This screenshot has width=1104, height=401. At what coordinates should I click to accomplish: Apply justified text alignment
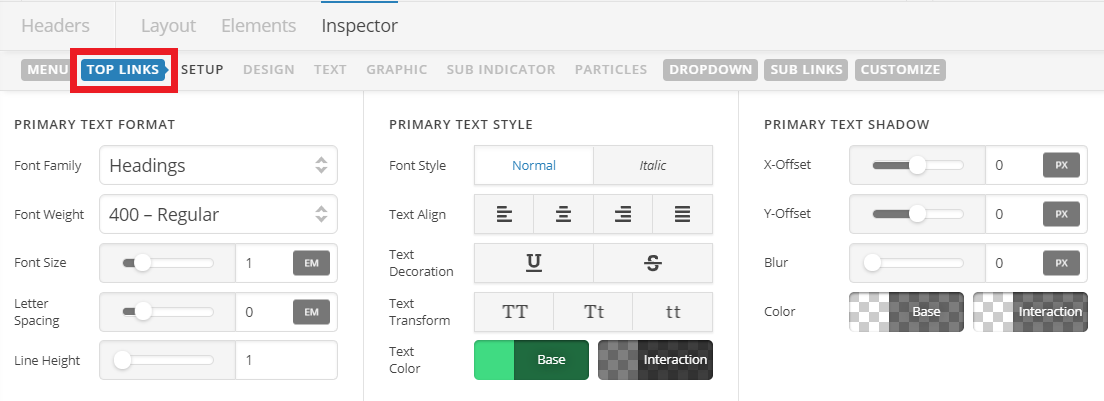[x=682, y=214]
